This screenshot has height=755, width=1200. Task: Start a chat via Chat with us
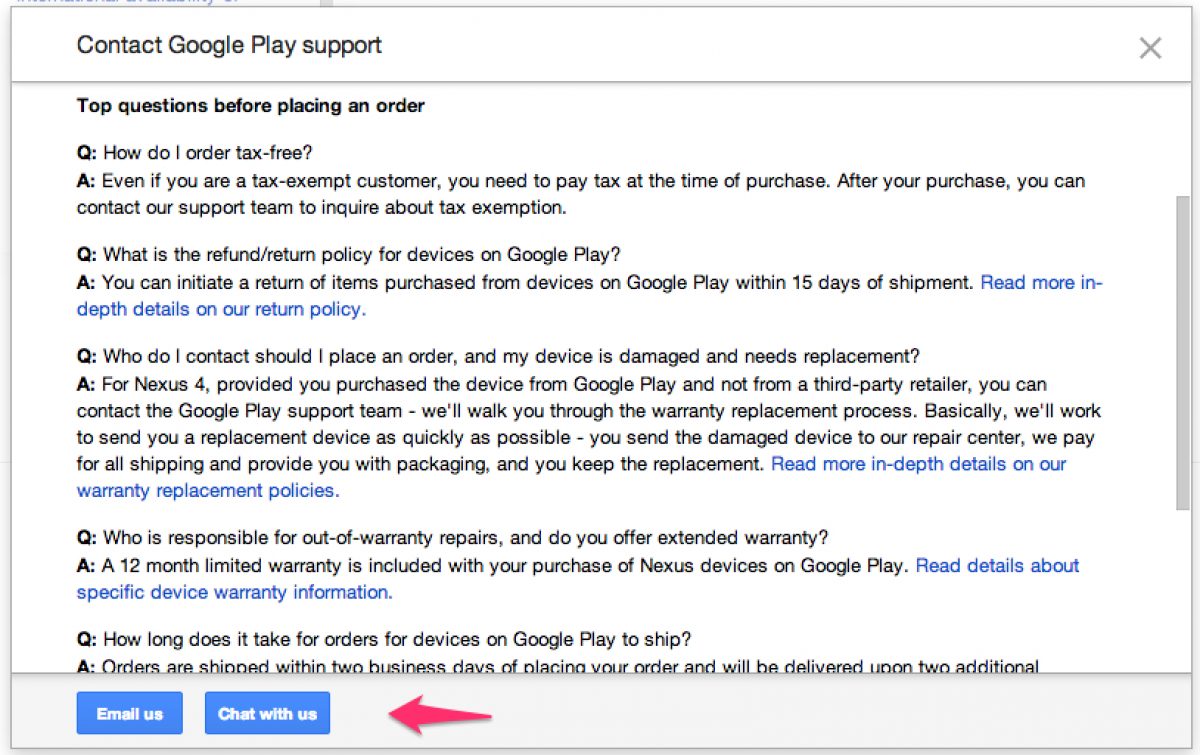(267, 714)
